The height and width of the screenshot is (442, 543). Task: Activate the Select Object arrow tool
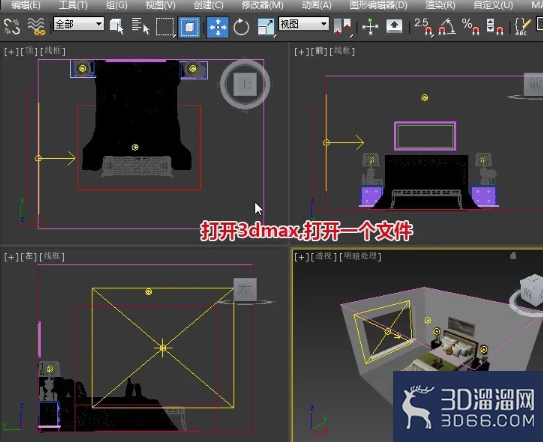coord(117,26)
